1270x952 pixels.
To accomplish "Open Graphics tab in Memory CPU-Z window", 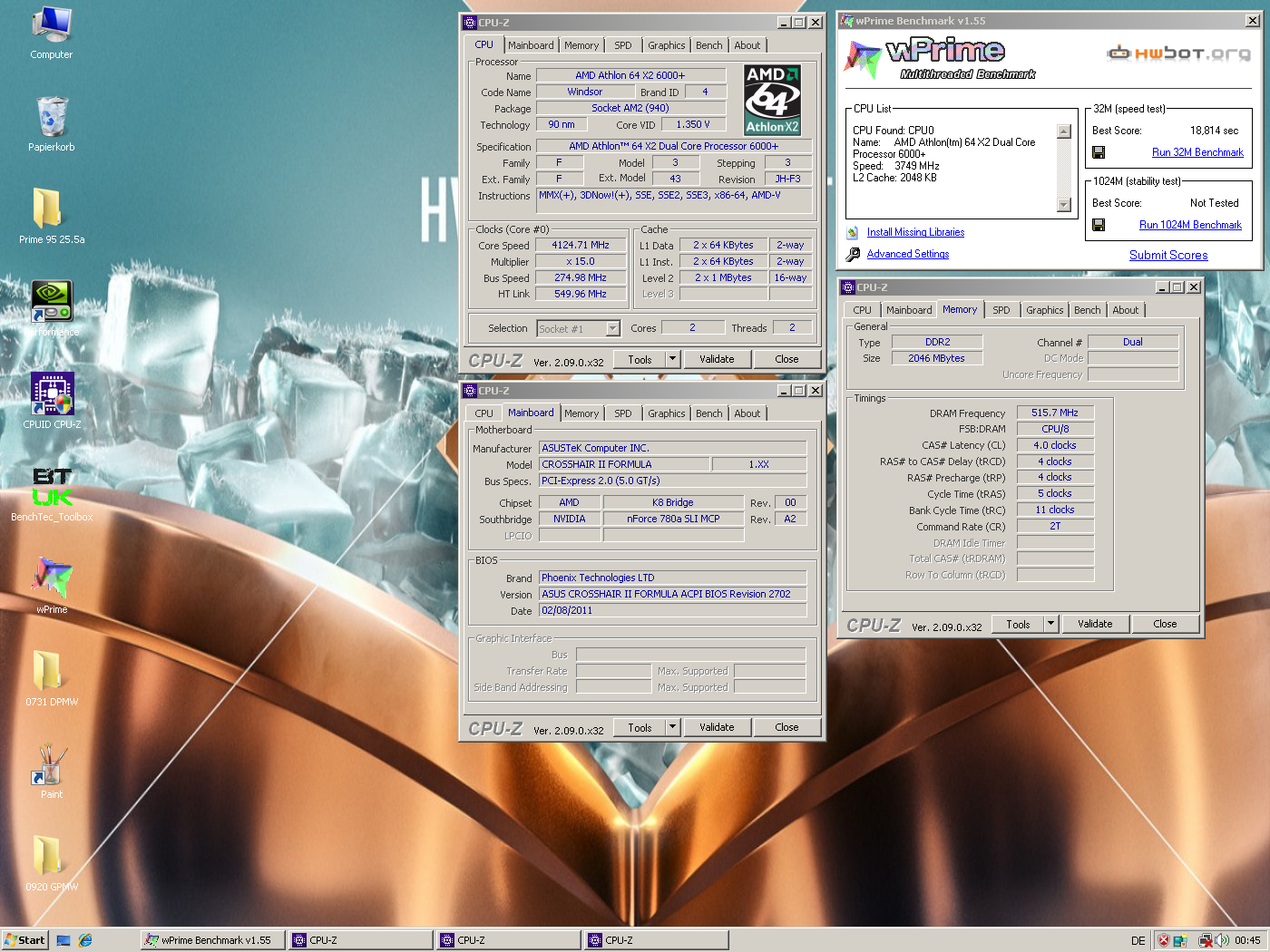I will (1044, 310).
